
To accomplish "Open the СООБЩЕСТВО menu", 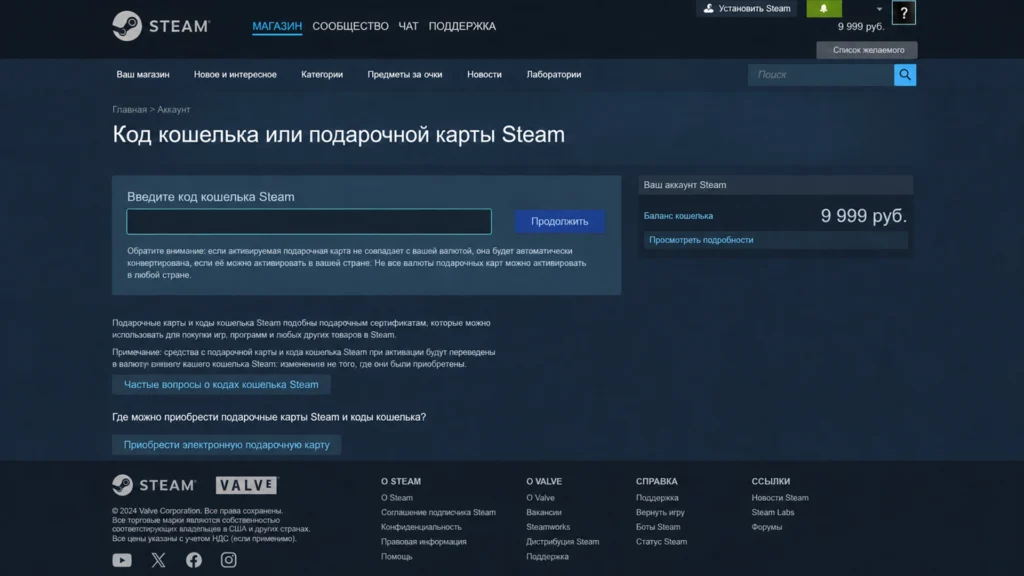I will pyautogui.click(x=350, y=26).
